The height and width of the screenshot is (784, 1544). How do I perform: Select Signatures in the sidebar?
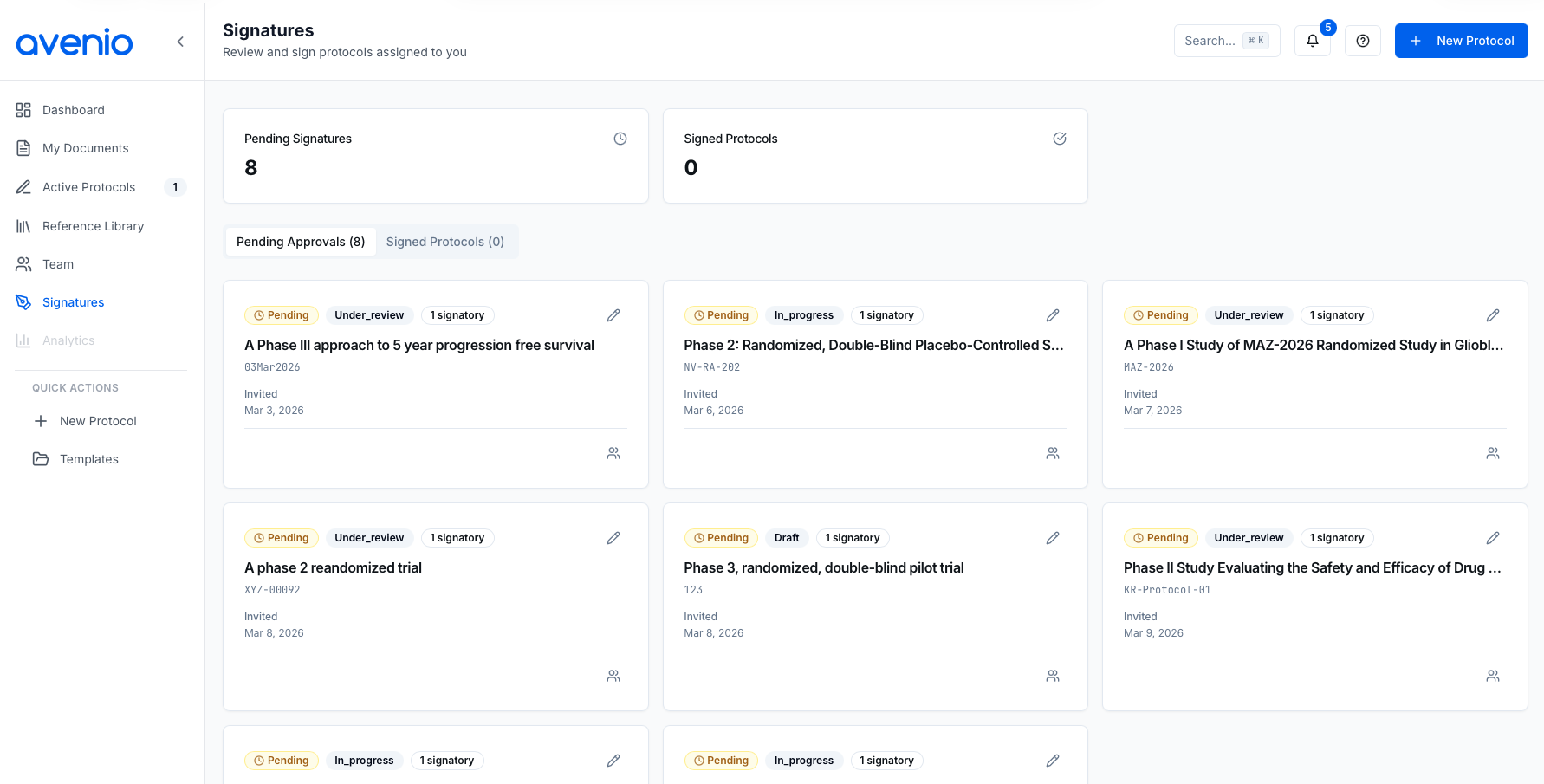tap(102, 302)
